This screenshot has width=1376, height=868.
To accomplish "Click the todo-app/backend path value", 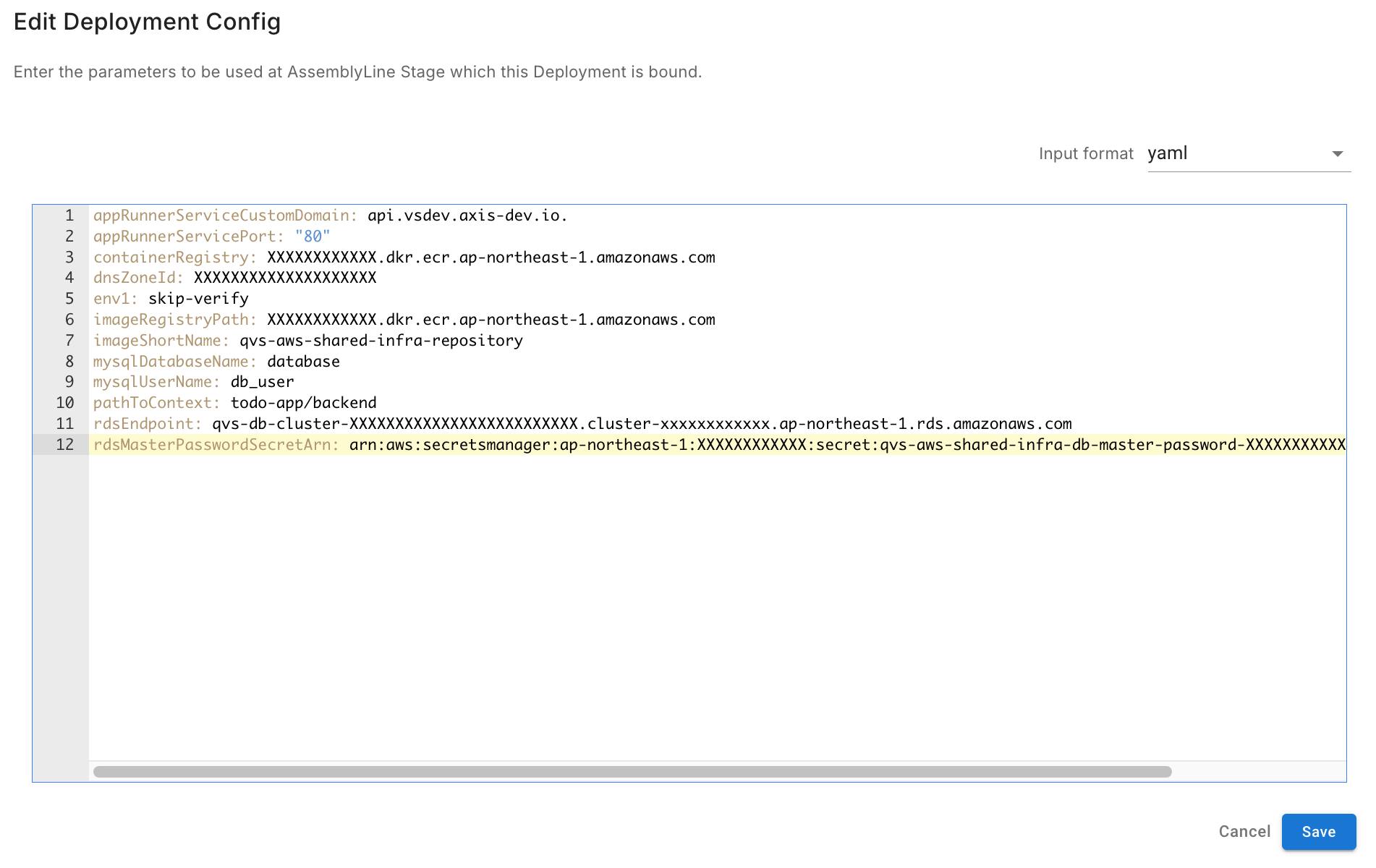I will tap(303, 403).
